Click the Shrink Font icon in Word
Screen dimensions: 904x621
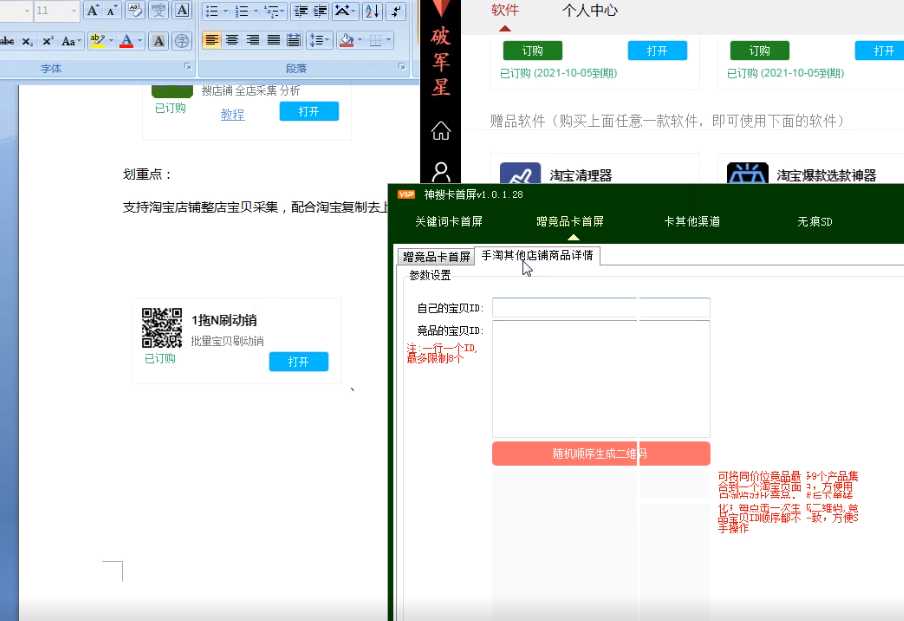(x=112, y=10)
